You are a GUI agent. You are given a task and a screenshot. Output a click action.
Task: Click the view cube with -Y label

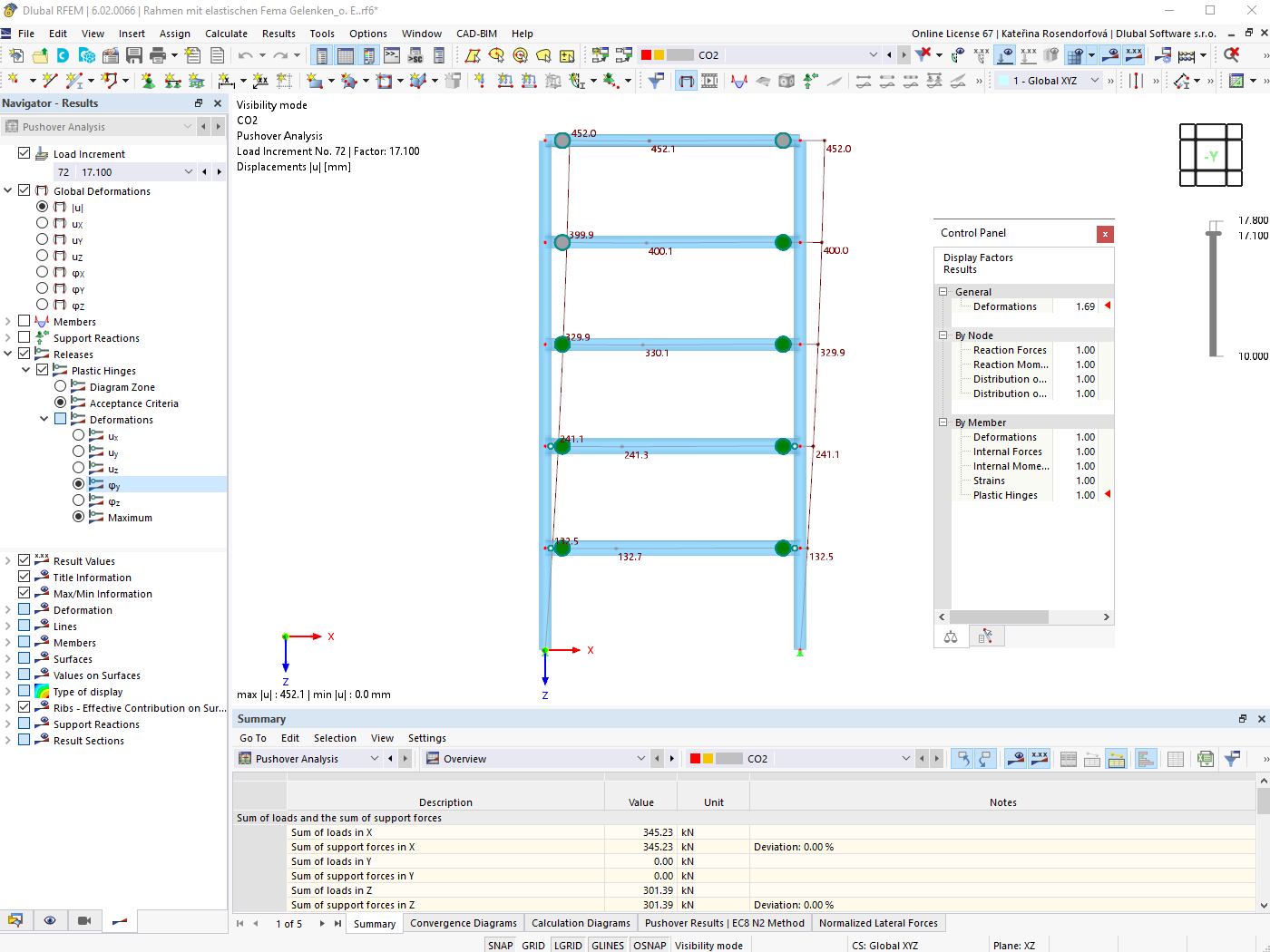coord(1210,155)
